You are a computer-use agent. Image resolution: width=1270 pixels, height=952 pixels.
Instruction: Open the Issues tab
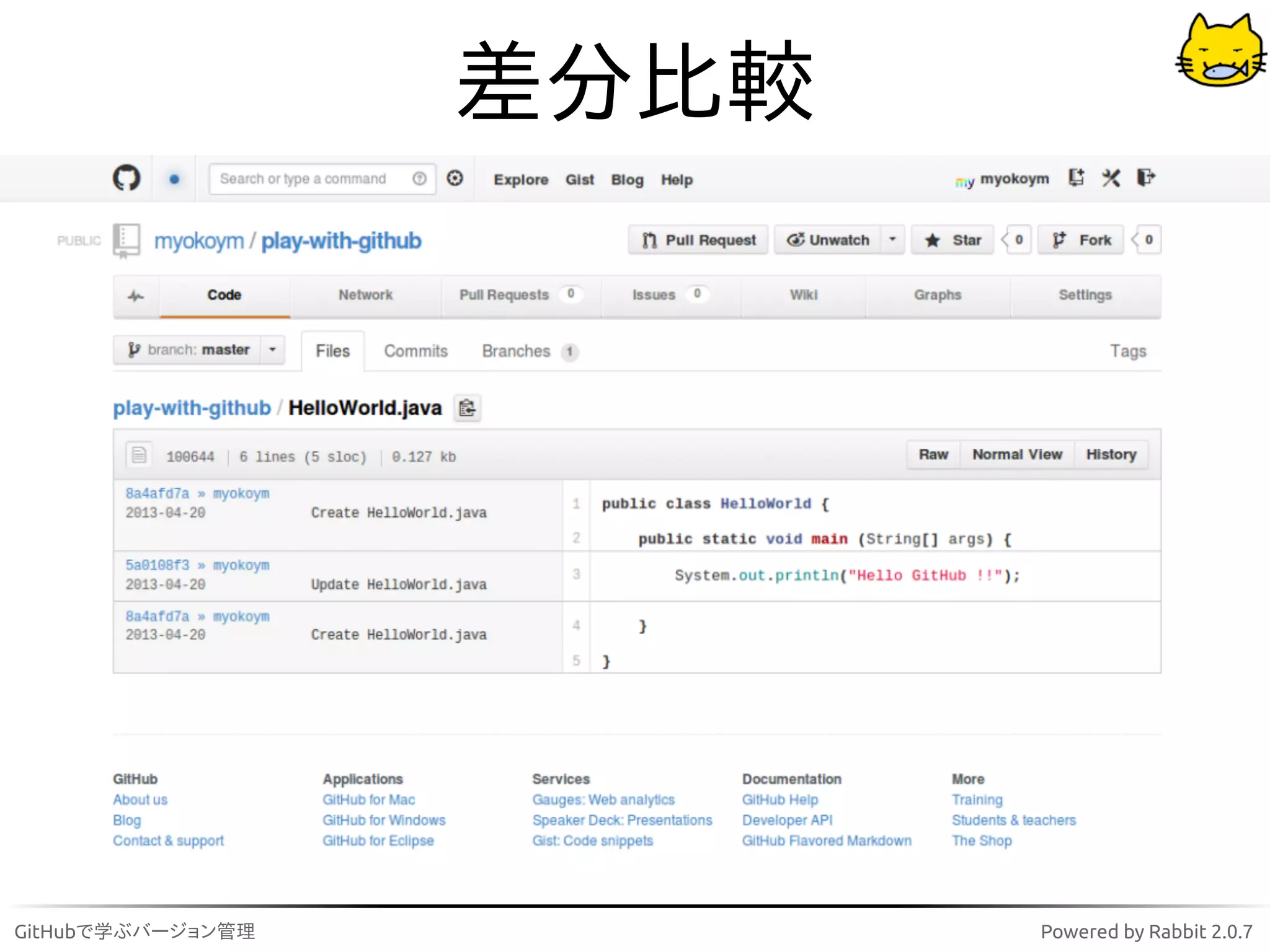(670, 296)
